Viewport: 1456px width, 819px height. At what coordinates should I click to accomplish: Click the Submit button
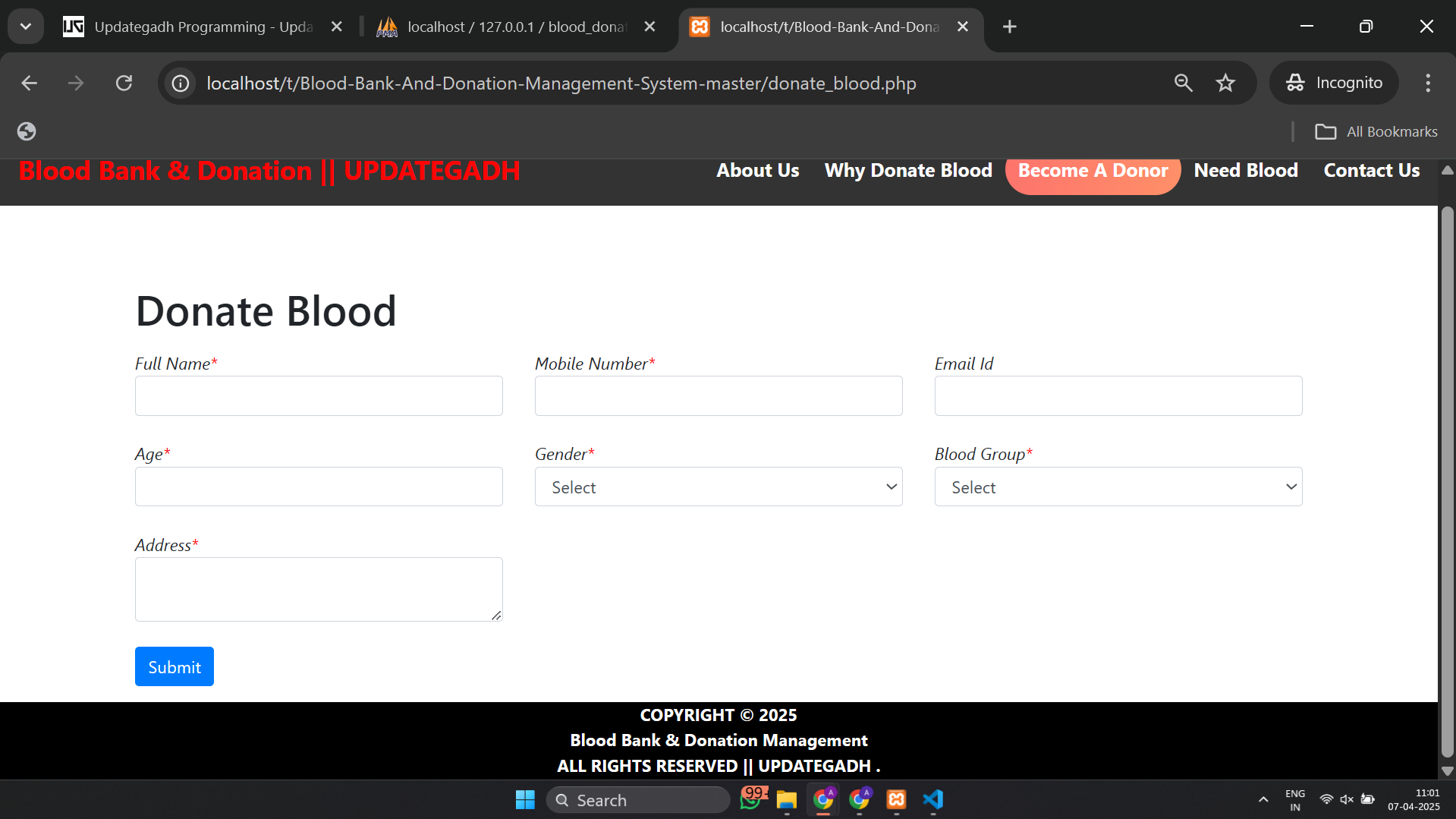tap(174, 666)
